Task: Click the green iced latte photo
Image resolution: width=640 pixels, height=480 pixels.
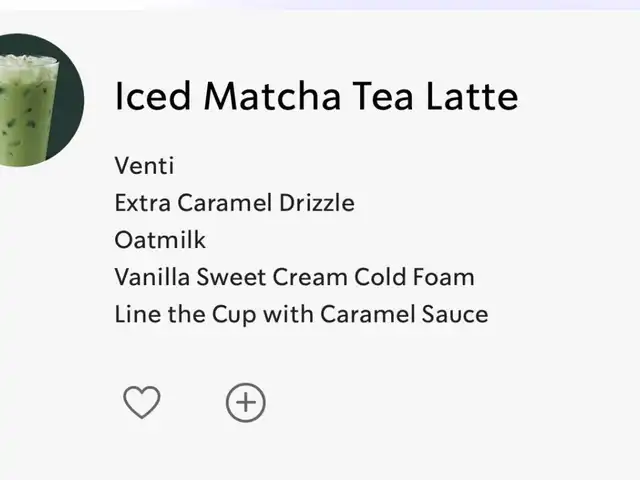Action: click(x=27, y=108)
